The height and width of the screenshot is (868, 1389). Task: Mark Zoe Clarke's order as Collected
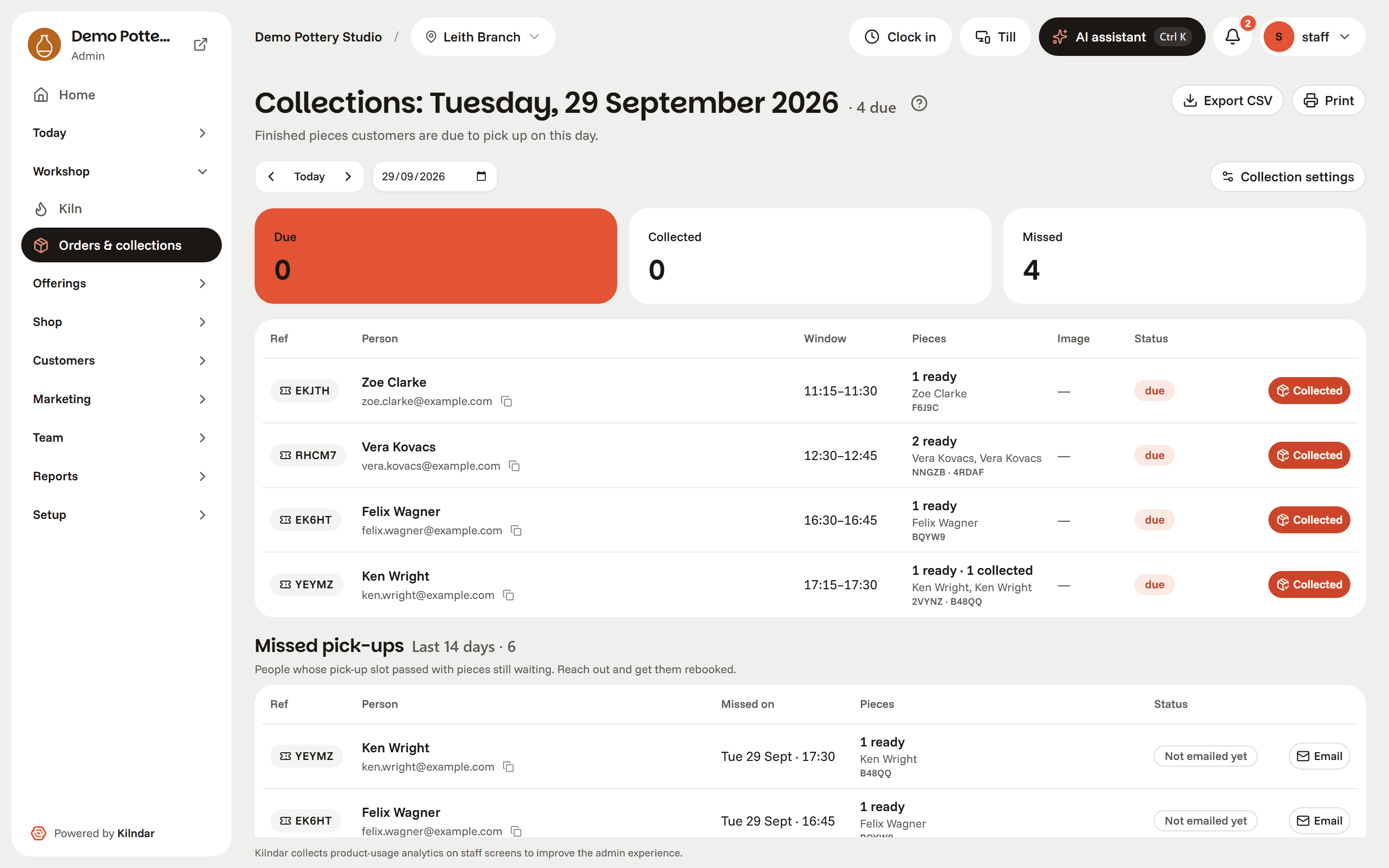tap(1308, 391)
